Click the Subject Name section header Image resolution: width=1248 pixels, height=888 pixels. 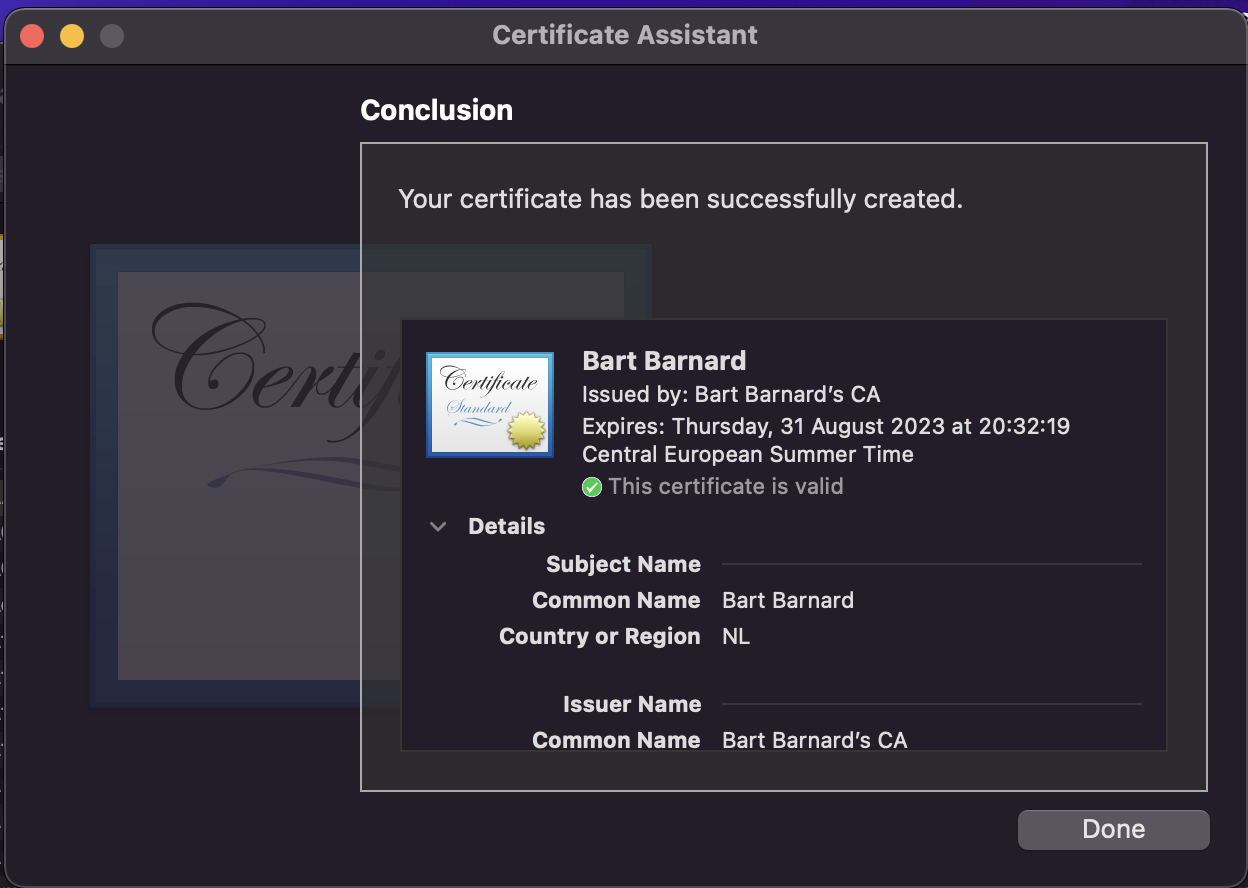[623, 565]
